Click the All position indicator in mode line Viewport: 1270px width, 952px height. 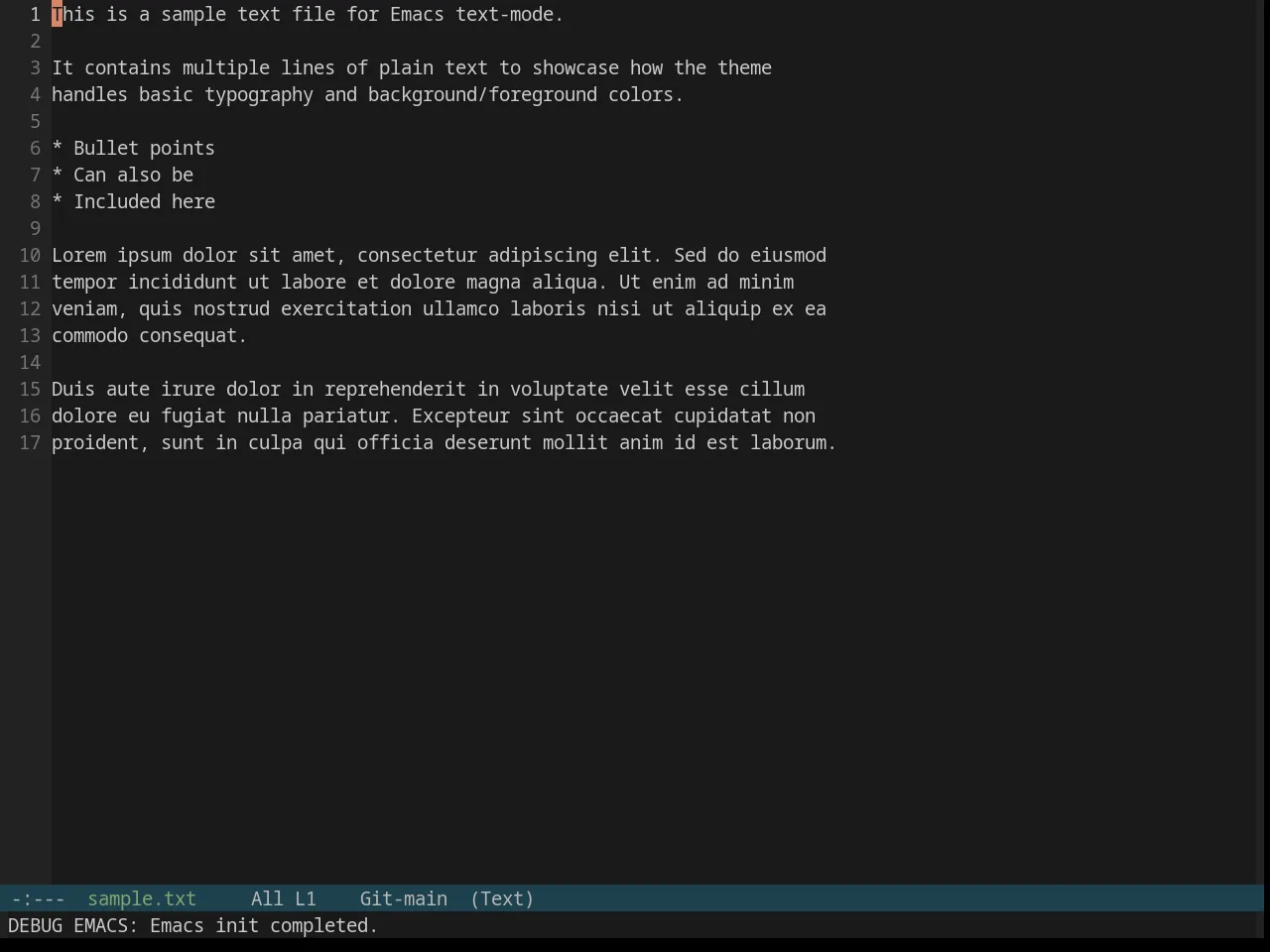click(267, 898)
